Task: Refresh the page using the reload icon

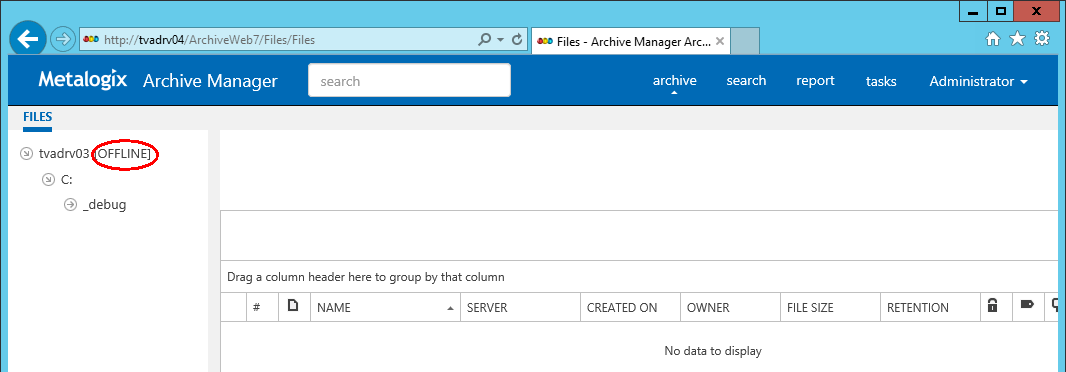Action: tap(517, 39)
